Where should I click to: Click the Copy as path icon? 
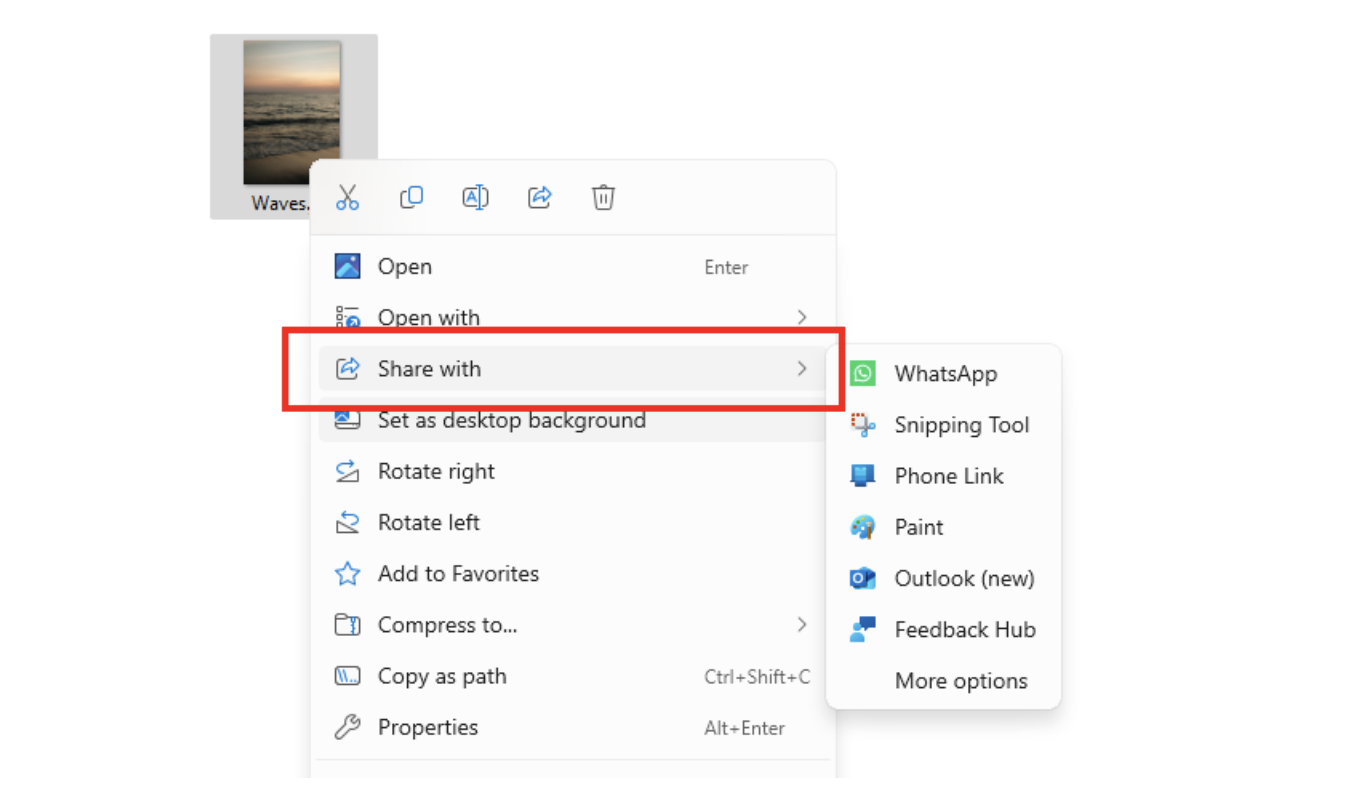point(347,676)
